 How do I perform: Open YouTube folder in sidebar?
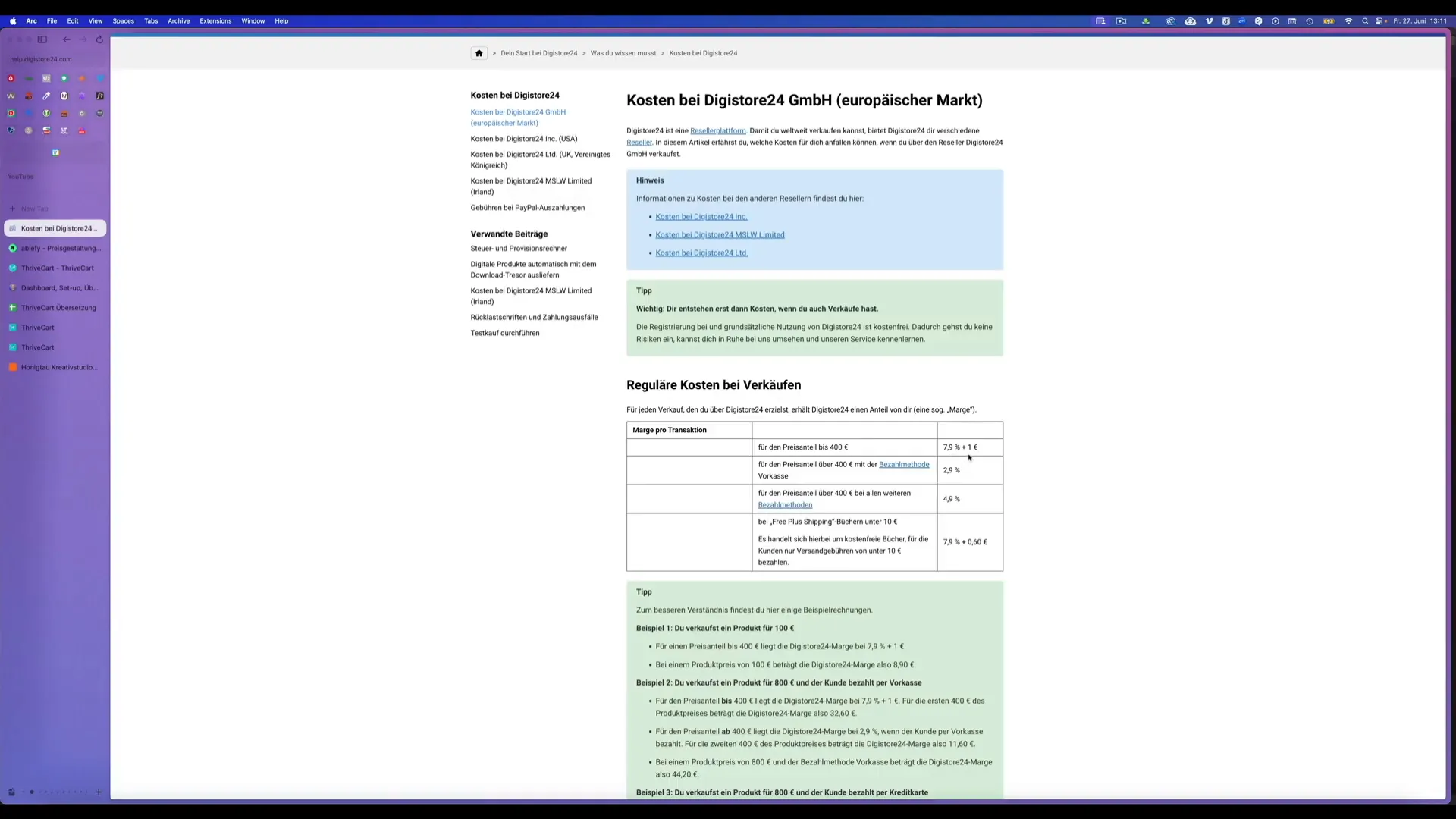coord(20,177)
